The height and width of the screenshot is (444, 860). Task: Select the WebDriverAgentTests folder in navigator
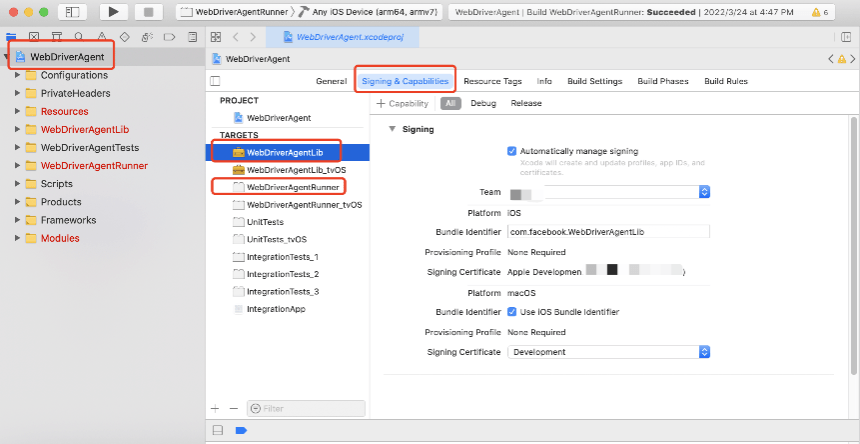(90, 147)
